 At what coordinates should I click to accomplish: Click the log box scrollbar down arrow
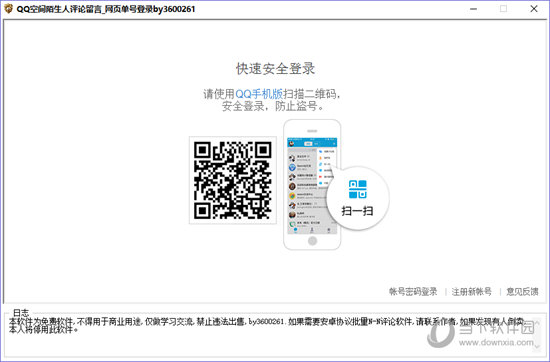[537, 347]
